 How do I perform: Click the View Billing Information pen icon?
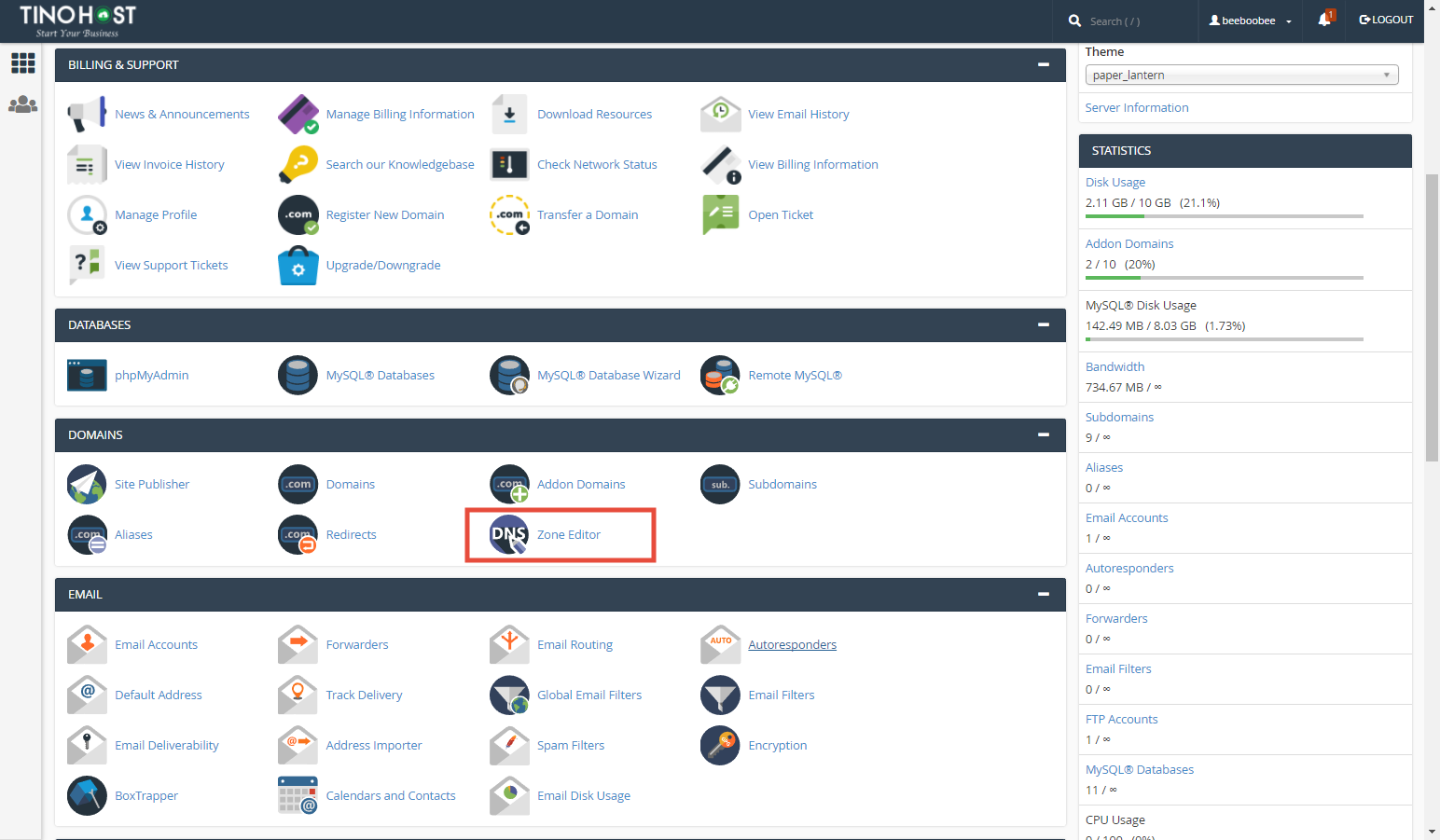[x=720, y=165]
